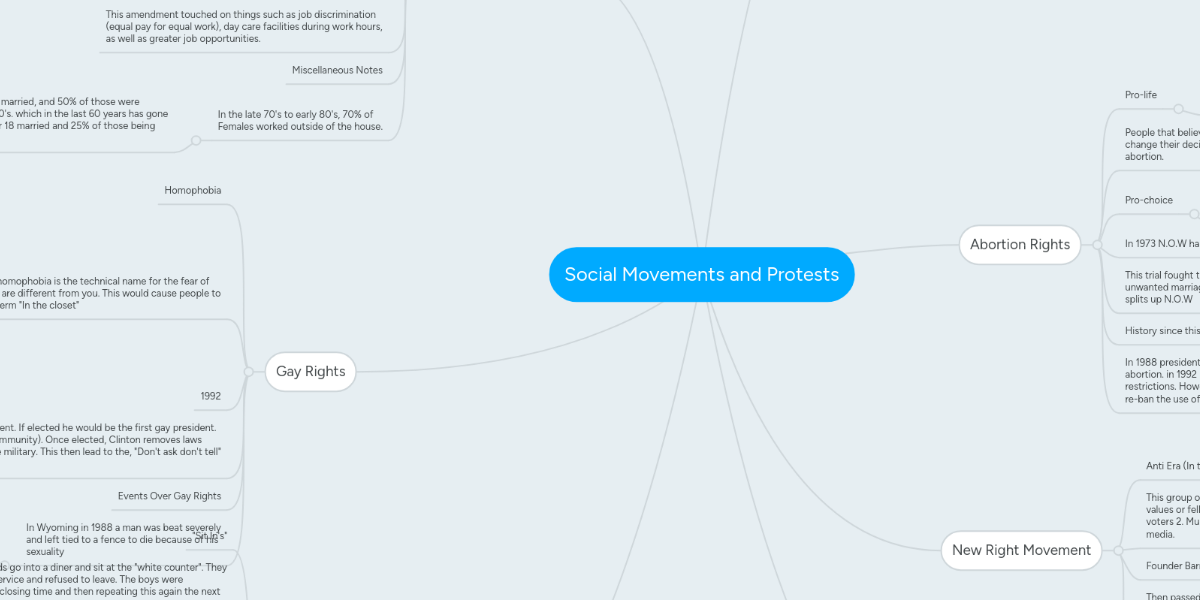Select the "Founder" node under New Right Movement
1200x600 pixels.
click(x=1175, y=566)
